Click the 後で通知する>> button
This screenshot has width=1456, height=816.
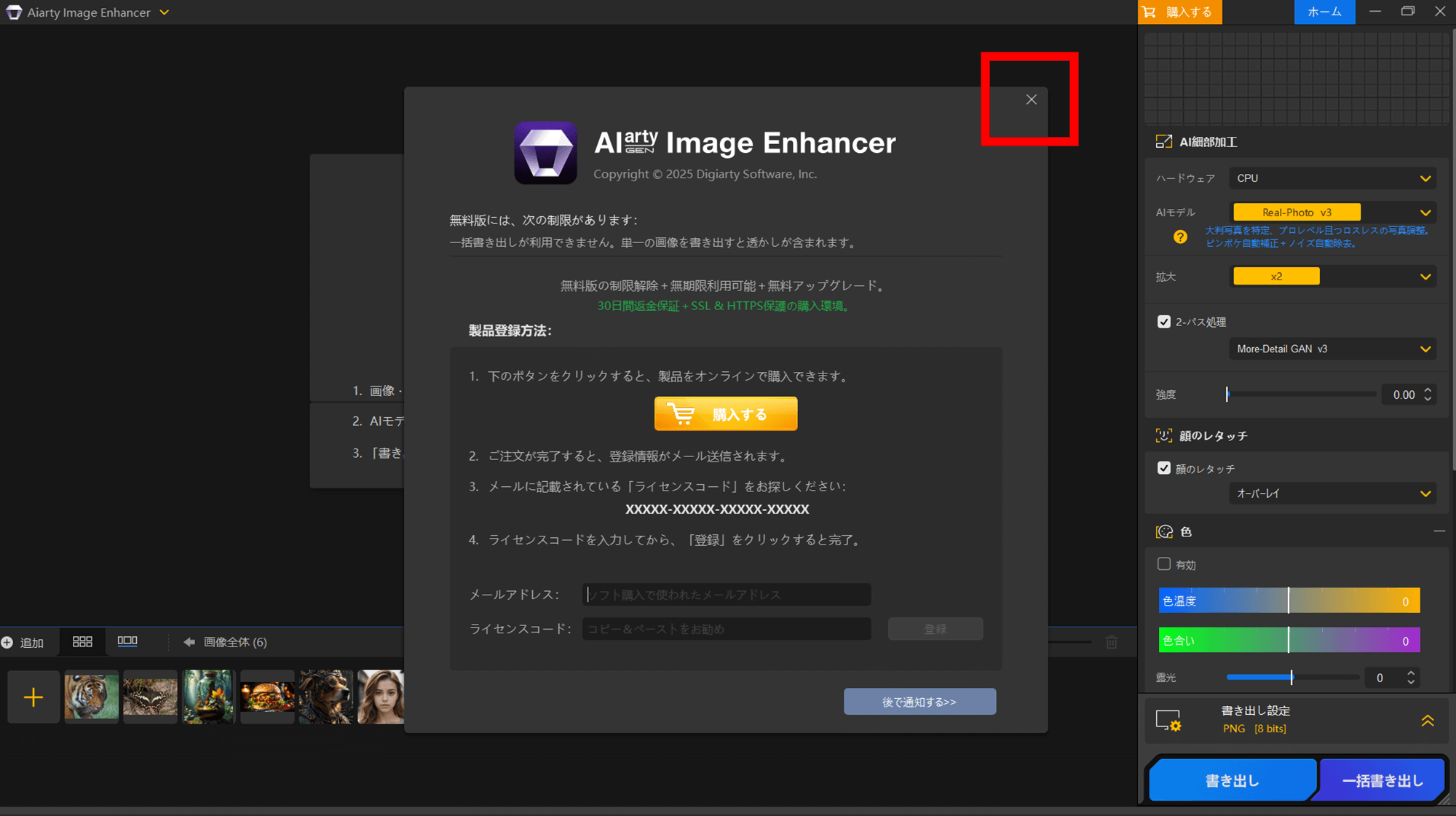click(919, 702)
